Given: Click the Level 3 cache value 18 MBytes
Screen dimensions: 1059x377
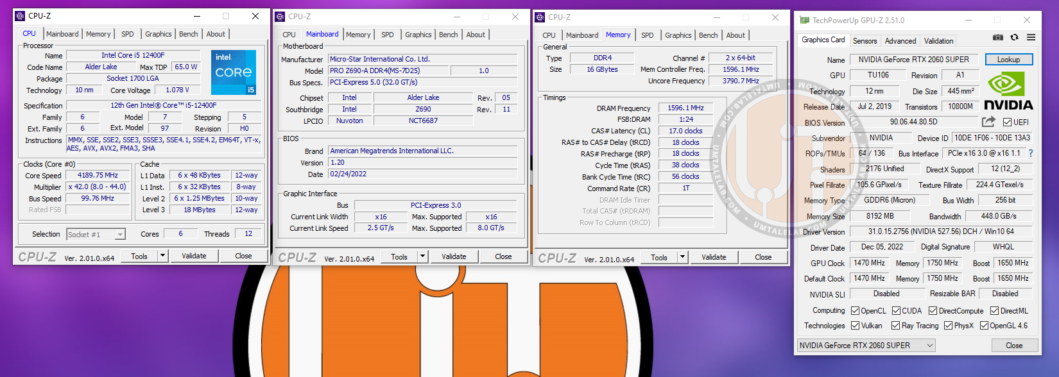Looking at the screenshot, I should [x=199, y=210].
